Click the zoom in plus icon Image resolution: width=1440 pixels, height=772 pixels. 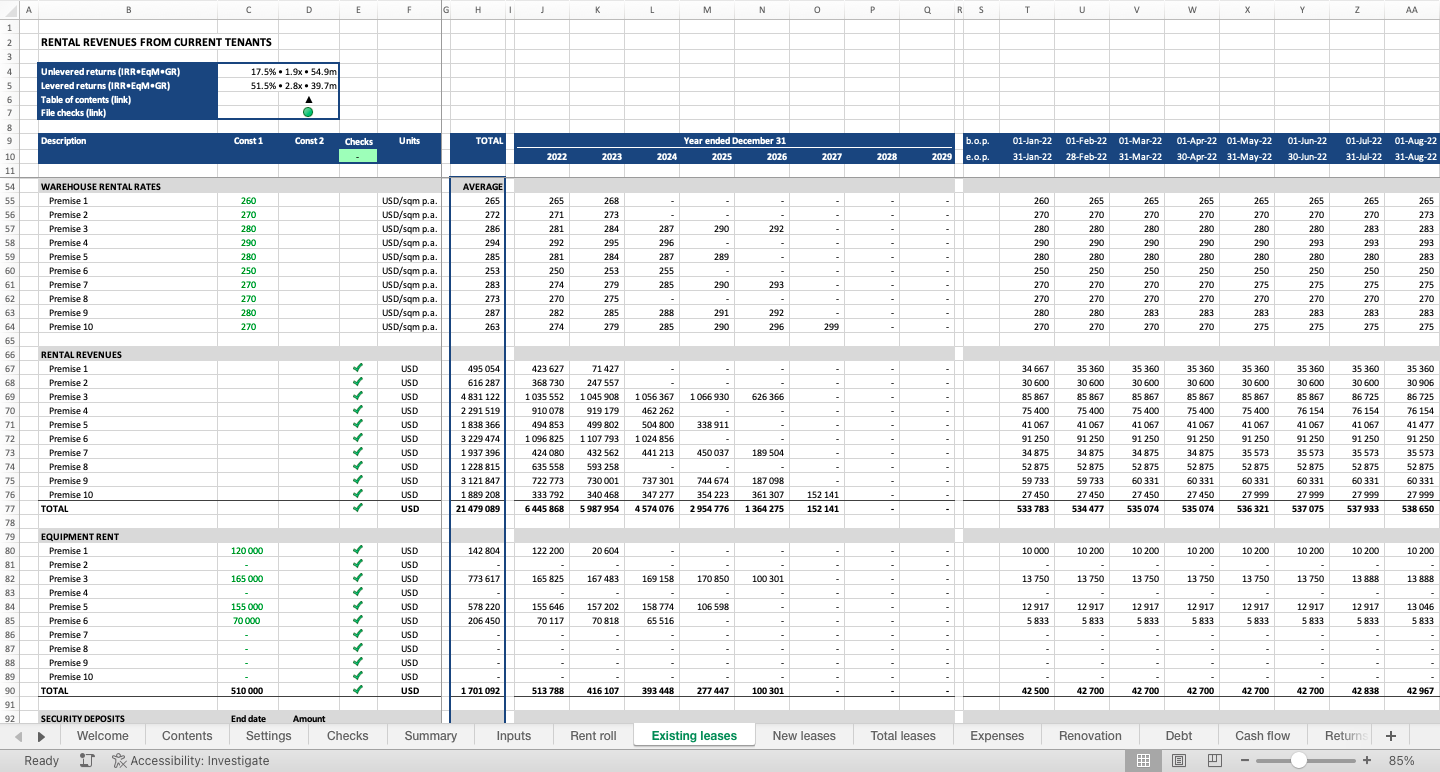pos(1367,760)
